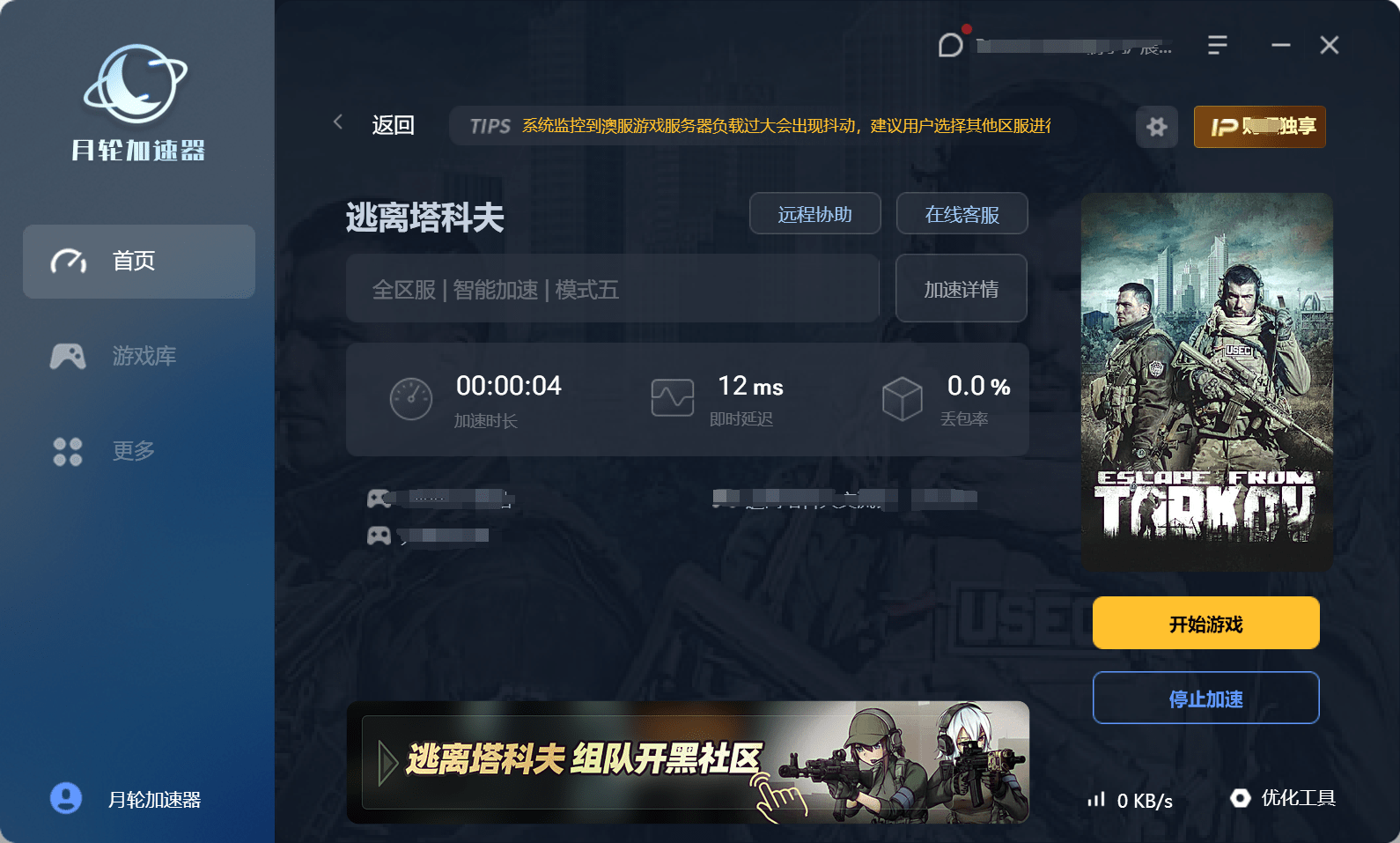Open the 优化工具 optimization tools
The width and height of the screenshot is (1400, 843).
(1285, 798)
